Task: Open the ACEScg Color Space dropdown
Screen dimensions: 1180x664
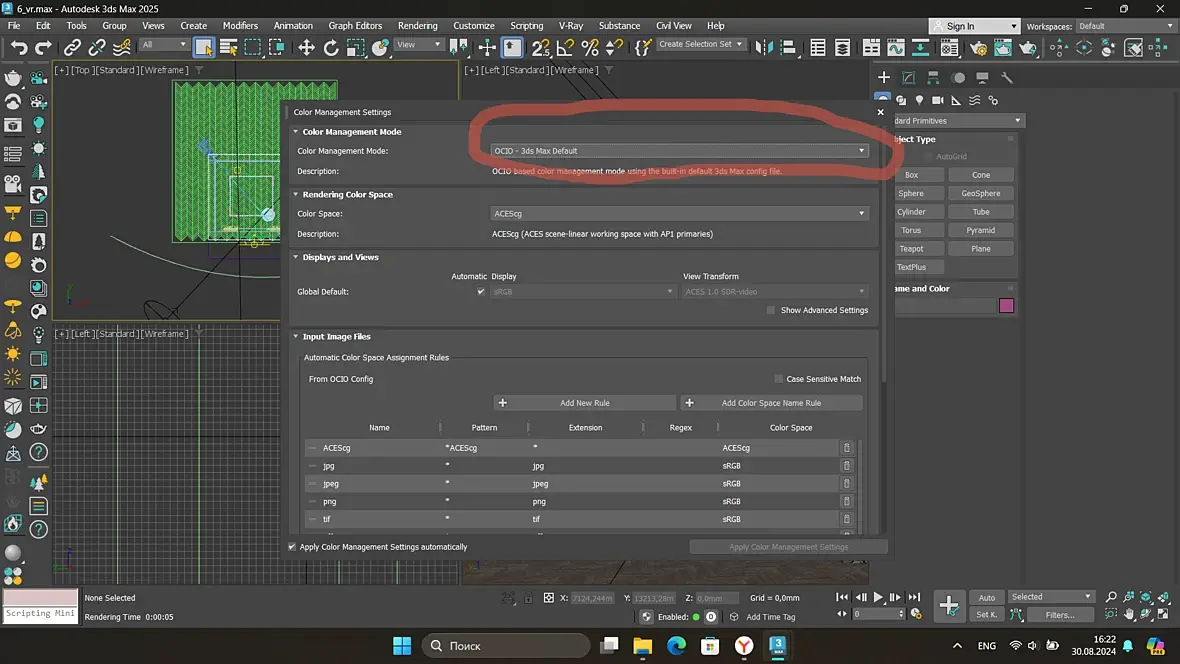Action: 679,214
